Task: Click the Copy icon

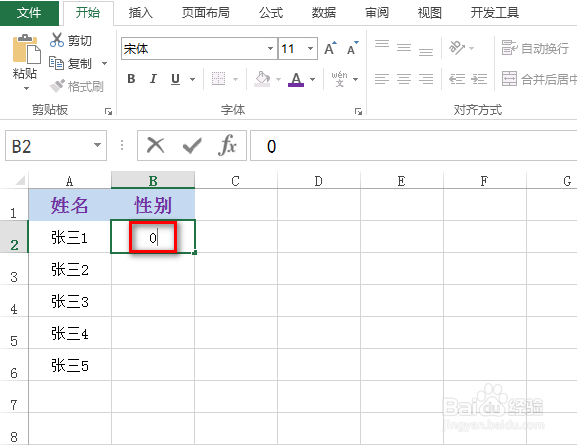Action: (x=57, y=63)
